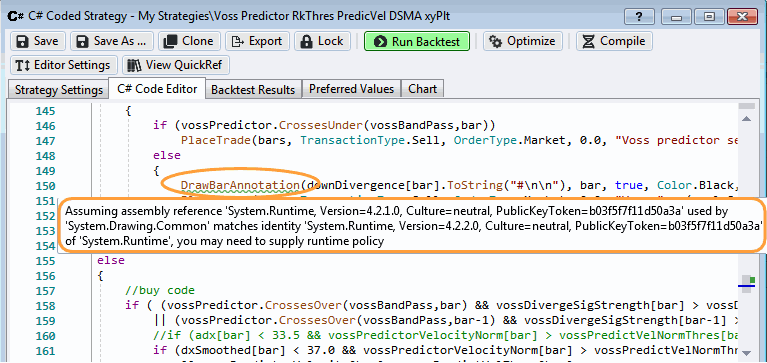Switch to Strategy Settings tab
The image size is (767, 363).
tap(59, 90)
